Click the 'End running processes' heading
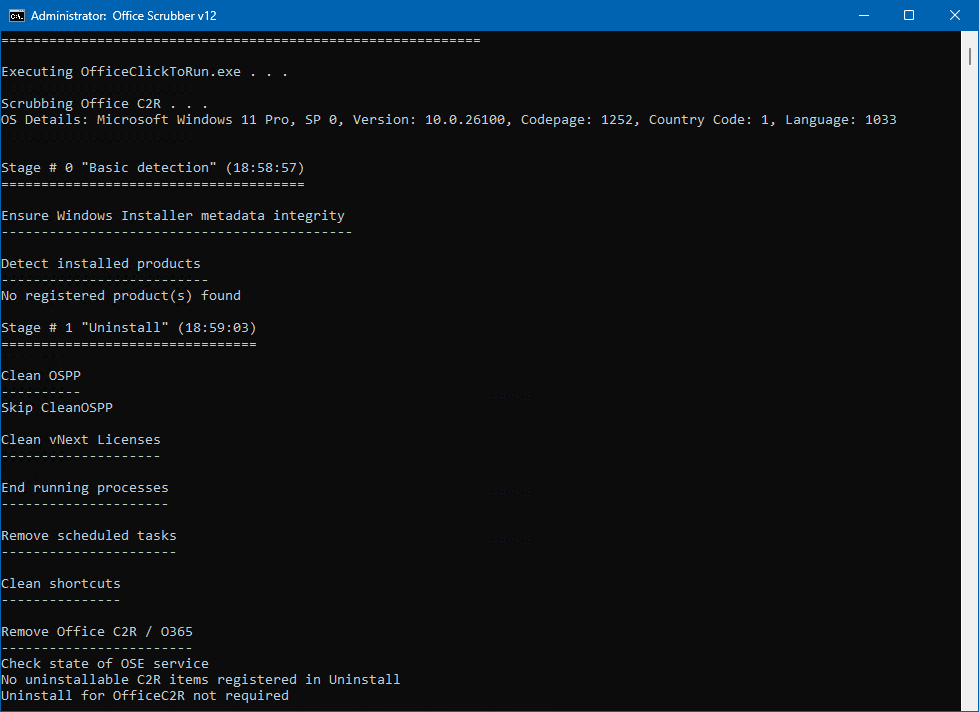 [85, 488]
